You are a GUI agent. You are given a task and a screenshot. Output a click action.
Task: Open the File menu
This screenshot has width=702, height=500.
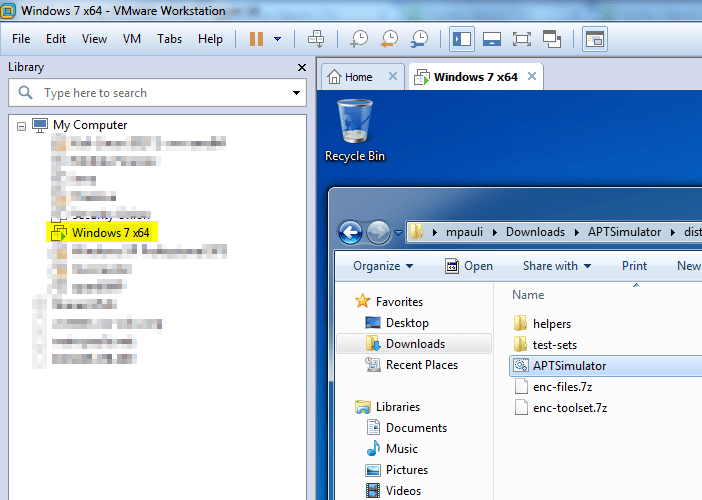(x=21, y=39)
